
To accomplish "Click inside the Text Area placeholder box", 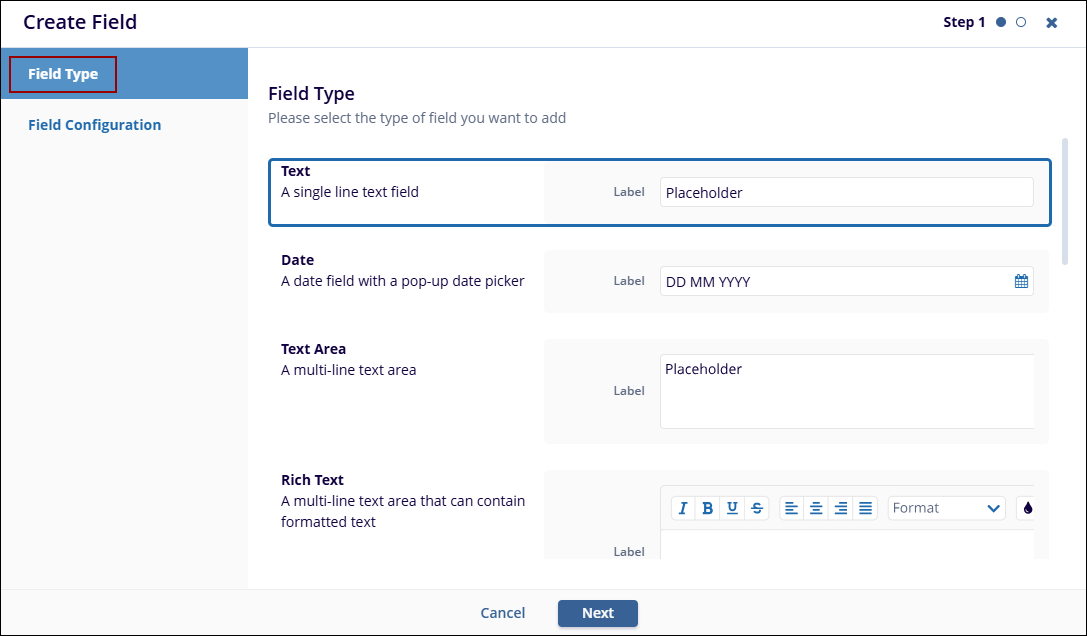I will pyautogui.click(x=845, y=390).
